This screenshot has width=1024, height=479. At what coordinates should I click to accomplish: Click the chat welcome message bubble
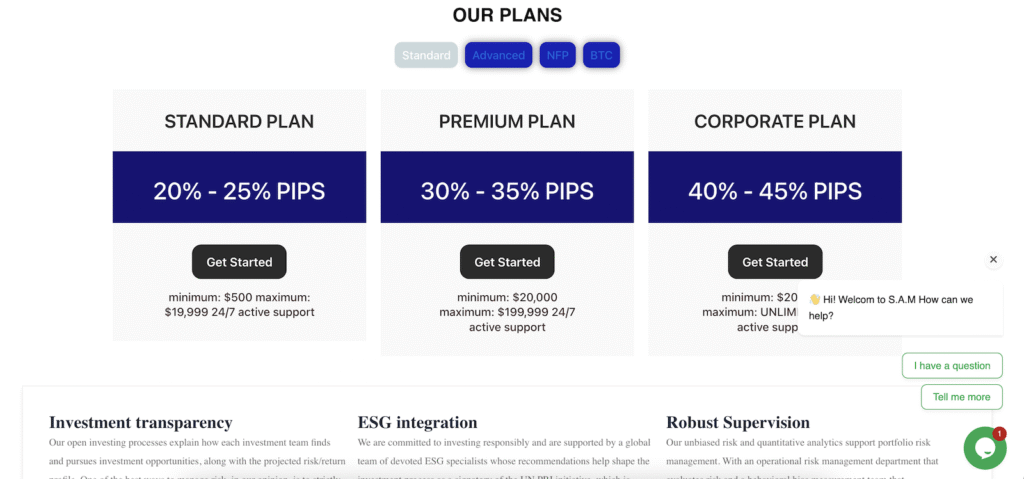point(901,308)
